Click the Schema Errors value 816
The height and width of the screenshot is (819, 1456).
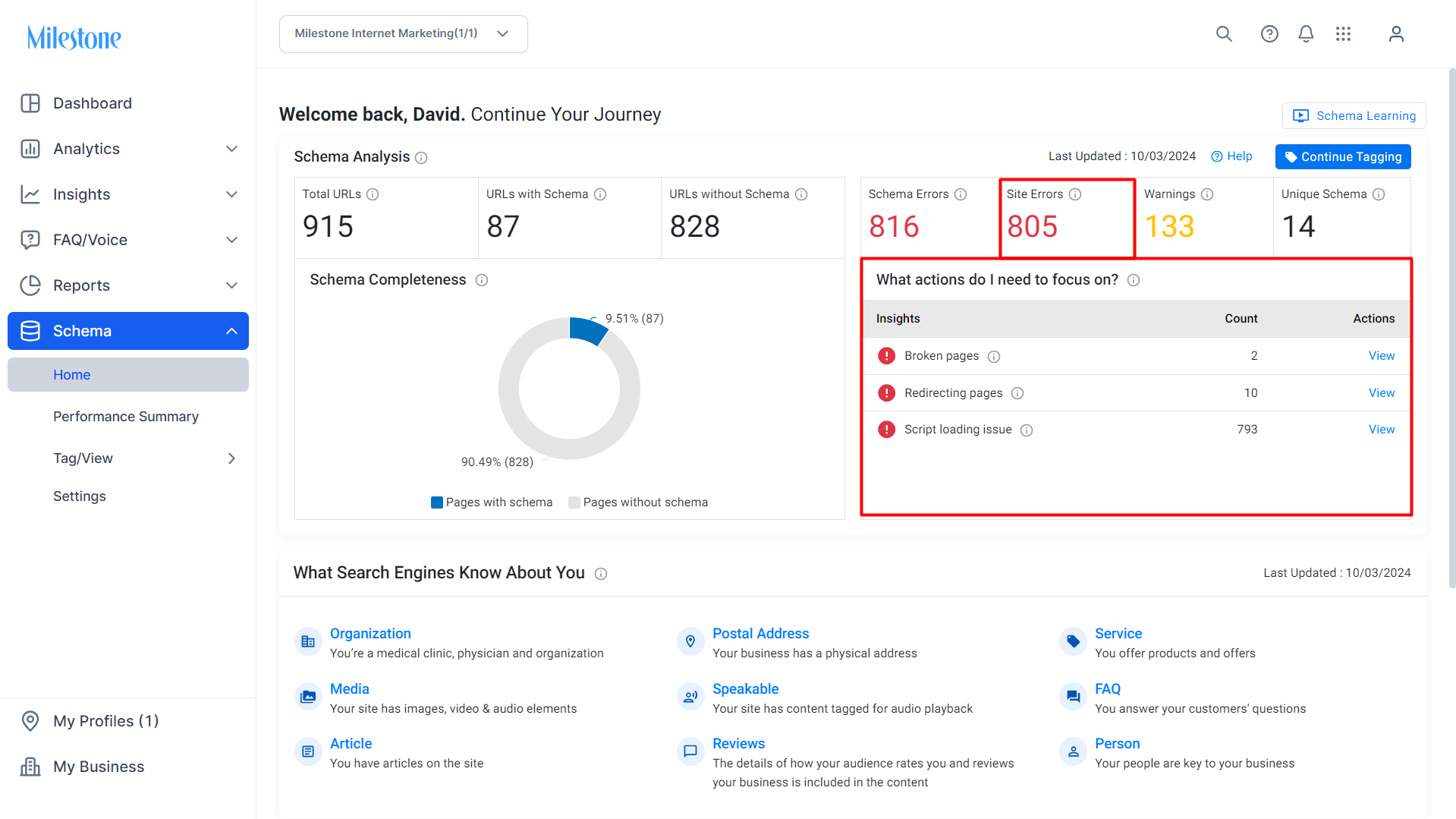click(x=894, y=227)
